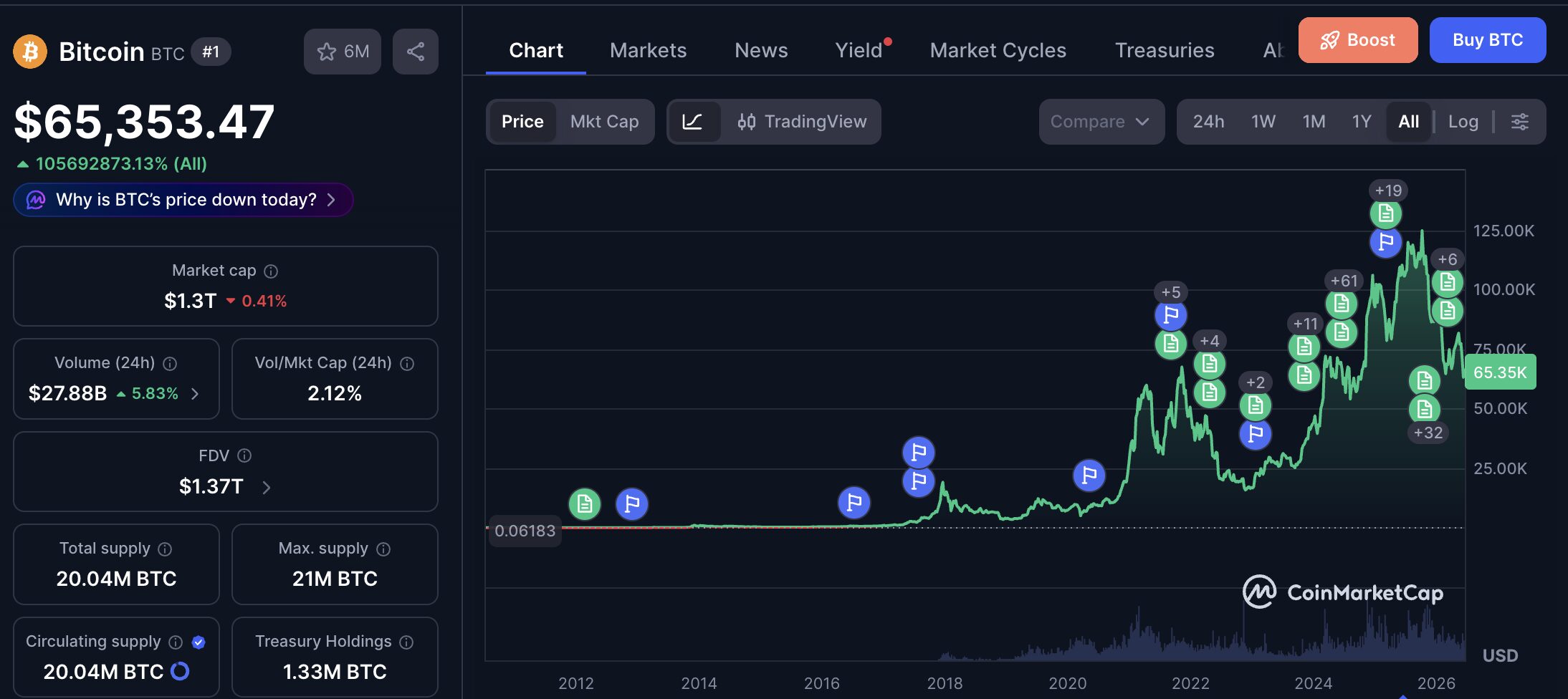Click the Treasury Holdings info icon
The height and width of the screenshot is (699, 1568).
(x=406, y=642)
